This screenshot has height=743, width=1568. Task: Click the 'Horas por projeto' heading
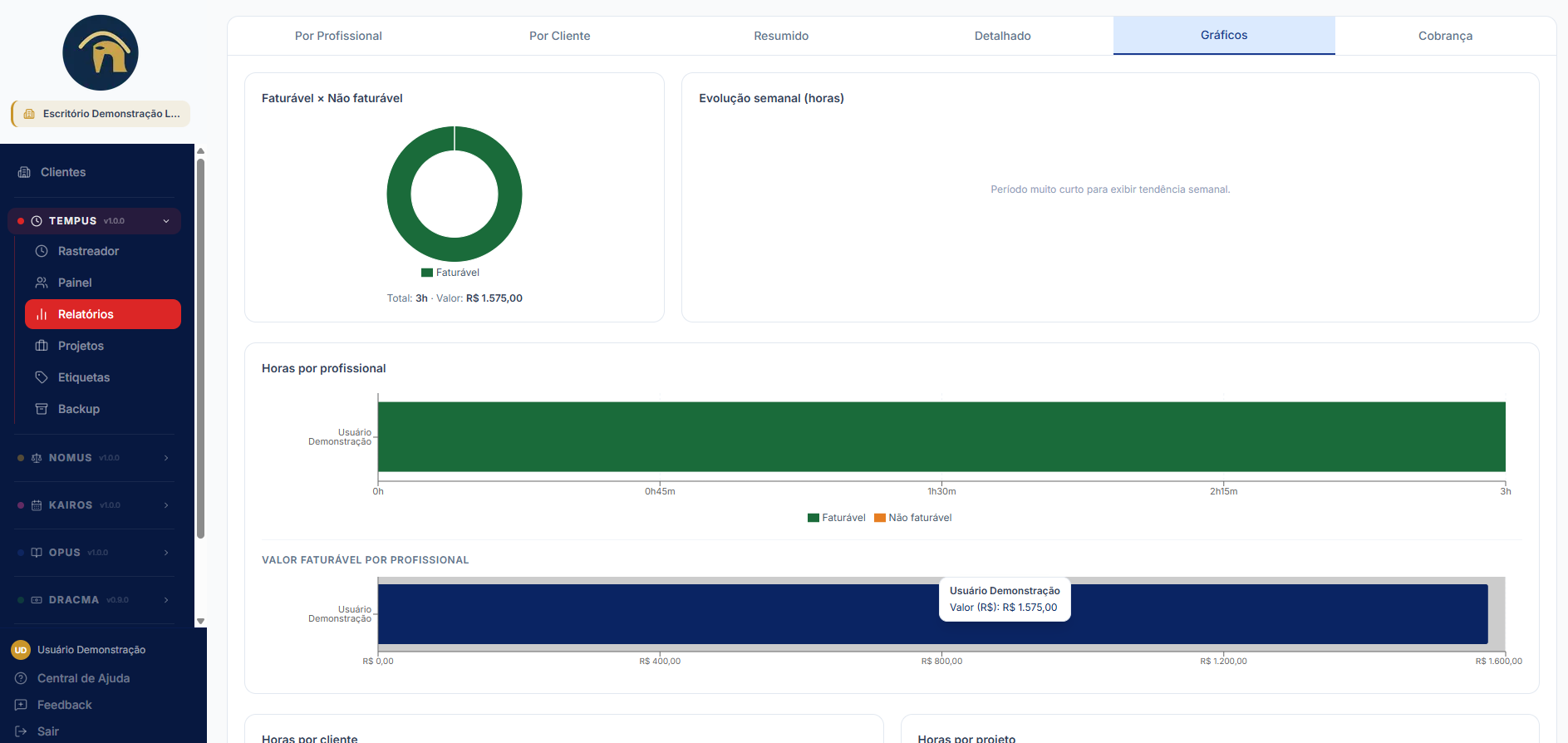click(966, 738)
